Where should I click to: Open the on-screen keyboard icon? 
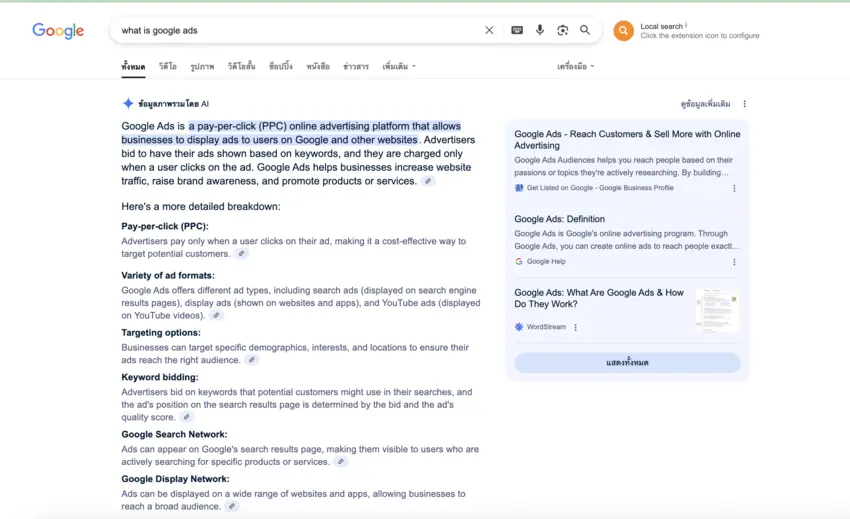(517, 30)
